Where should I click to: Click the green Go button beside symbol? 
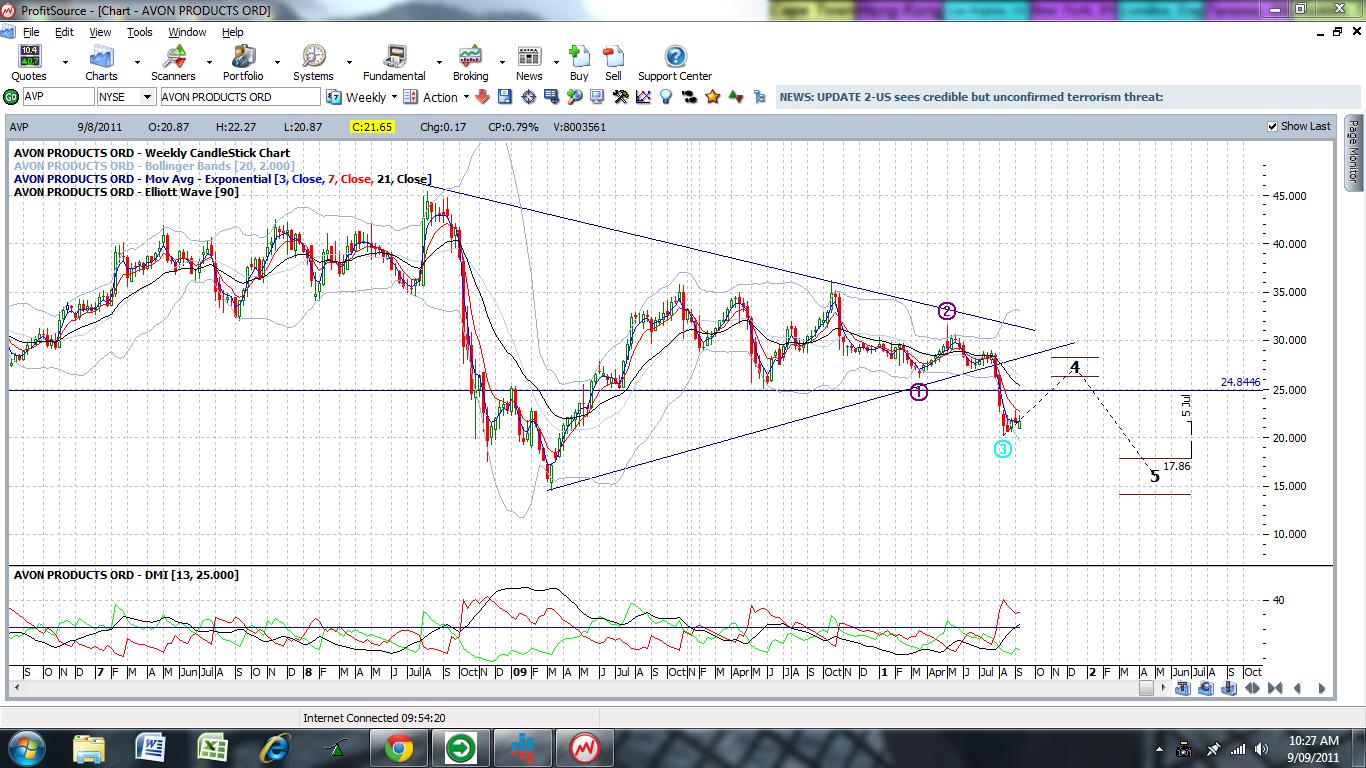coord(11,97)
